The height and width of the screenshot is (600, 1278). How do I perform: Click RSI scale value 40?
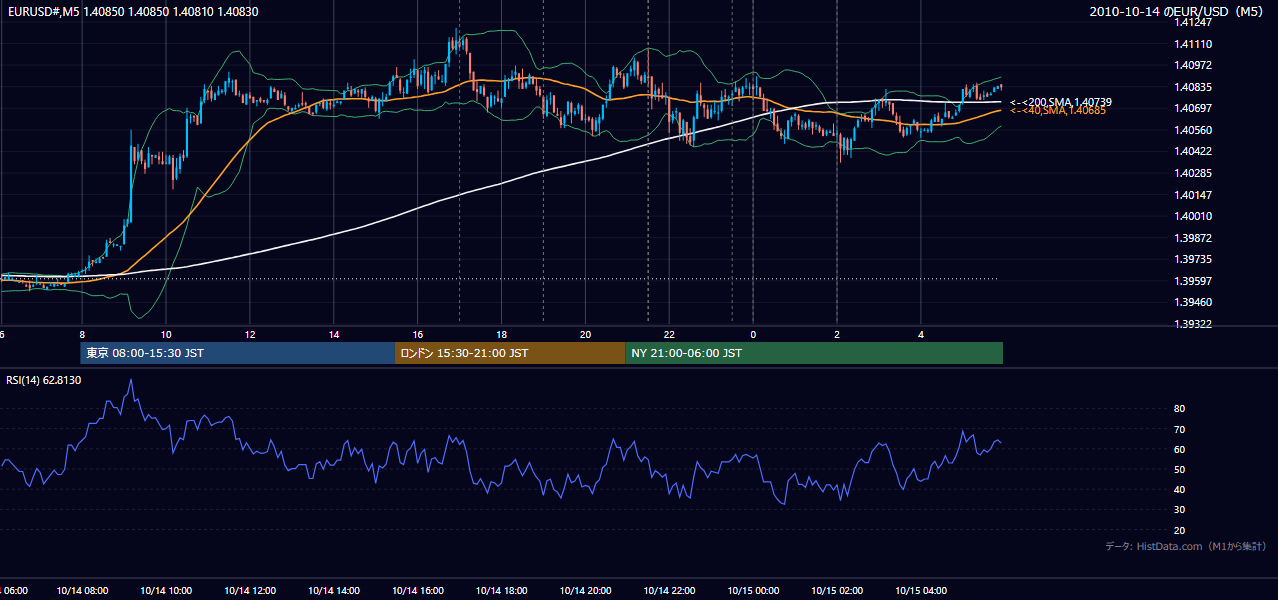(1179, 489)
